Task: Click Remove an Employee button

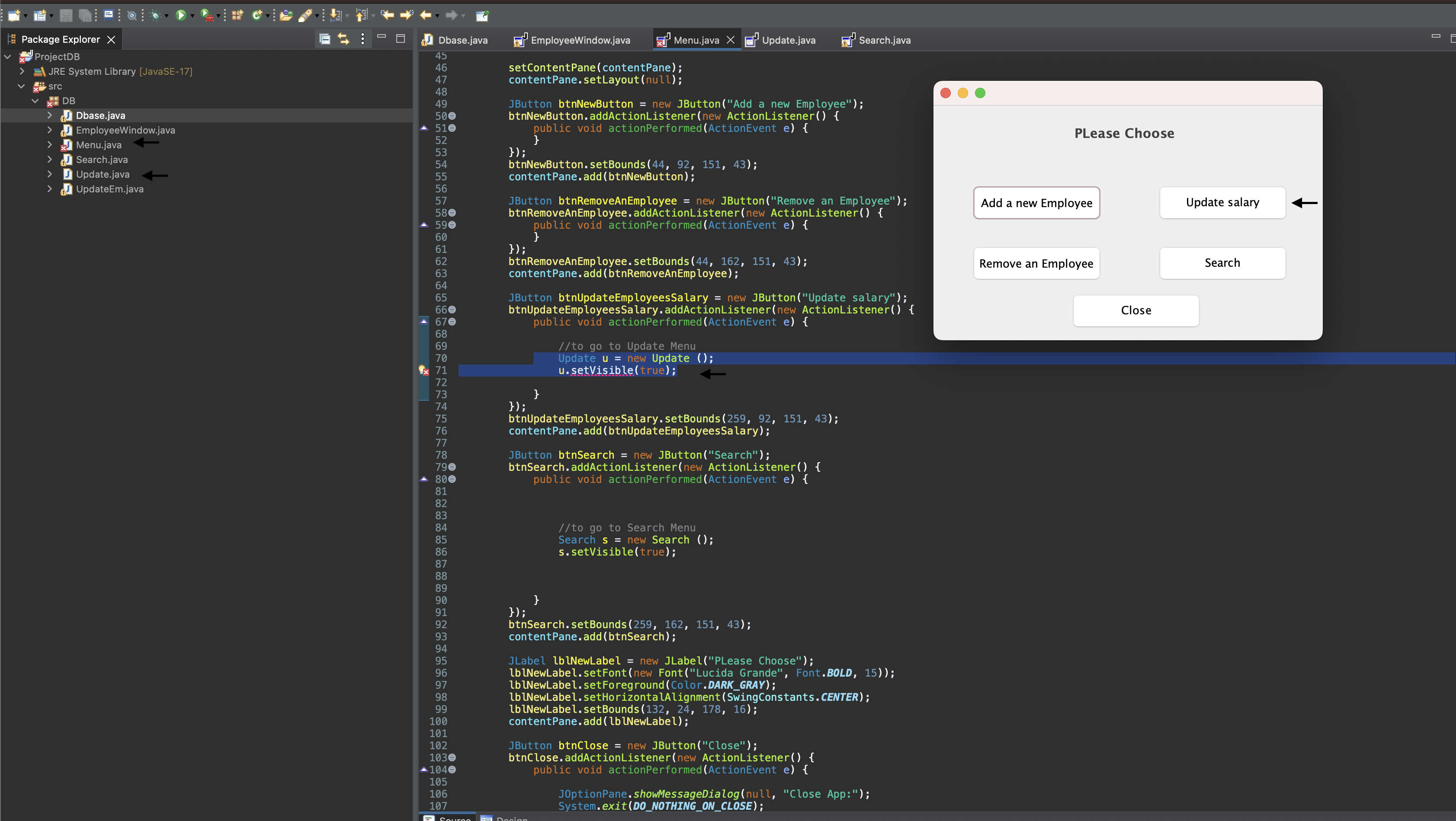Action: (1036, 263)
